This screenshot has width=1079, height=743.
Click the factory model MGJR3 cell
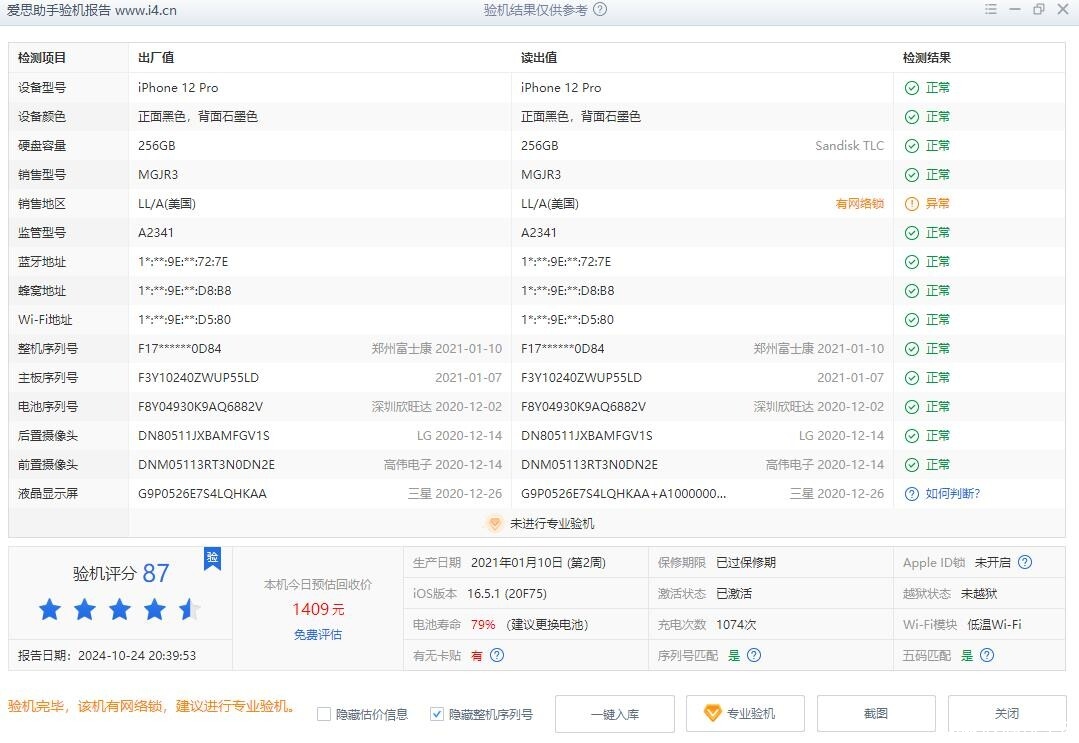[158, 175]
